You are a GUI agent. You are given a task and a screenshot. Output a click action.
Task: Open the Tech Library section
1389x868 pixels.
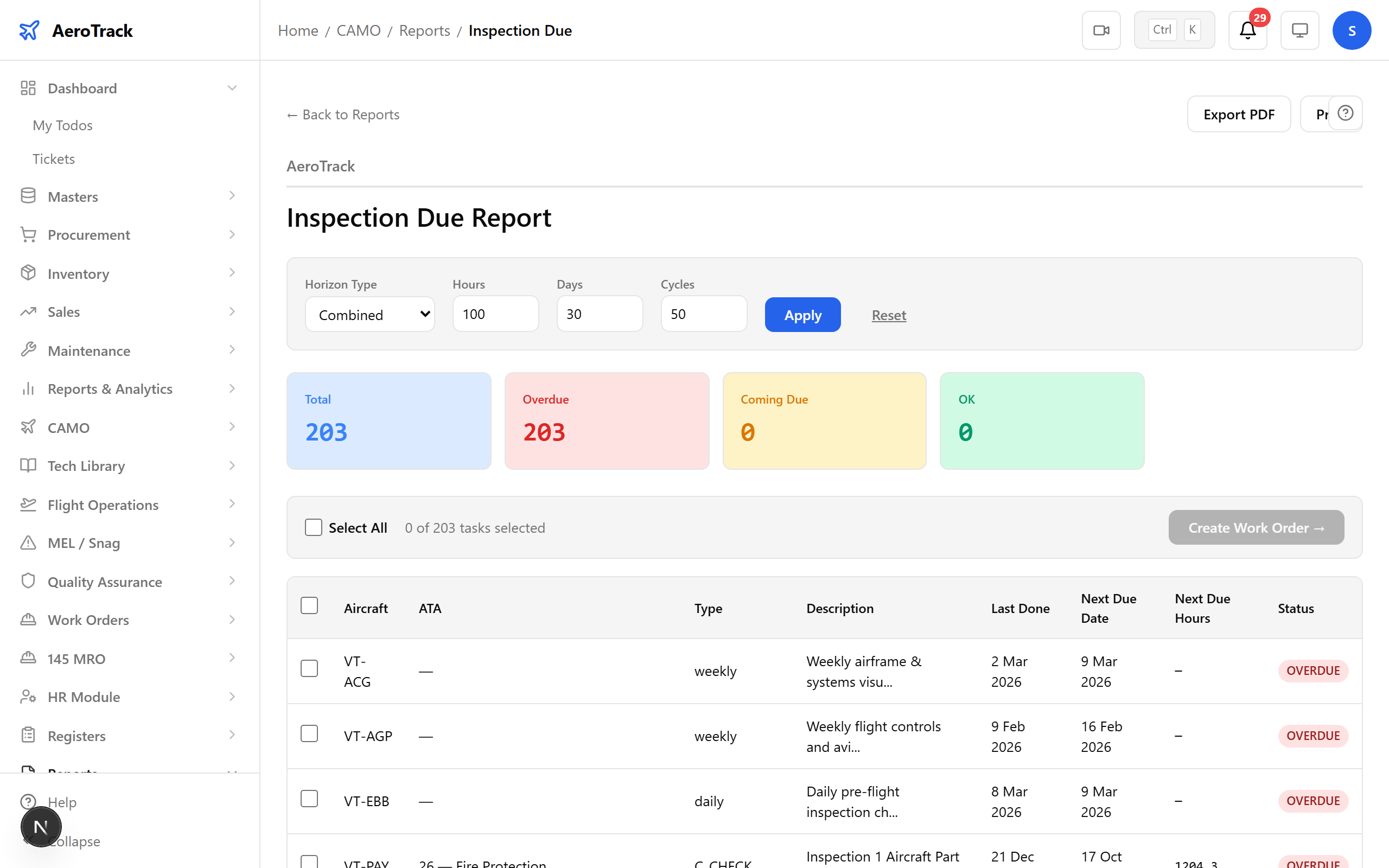(x=85, y=465)
